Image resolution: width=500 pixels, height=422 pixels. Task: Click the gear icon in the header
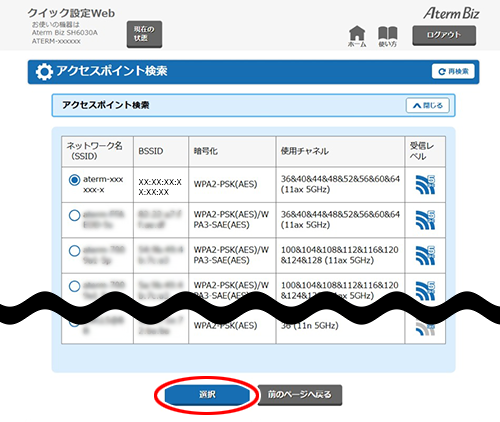pyautogui.click(x=44, y=72)
